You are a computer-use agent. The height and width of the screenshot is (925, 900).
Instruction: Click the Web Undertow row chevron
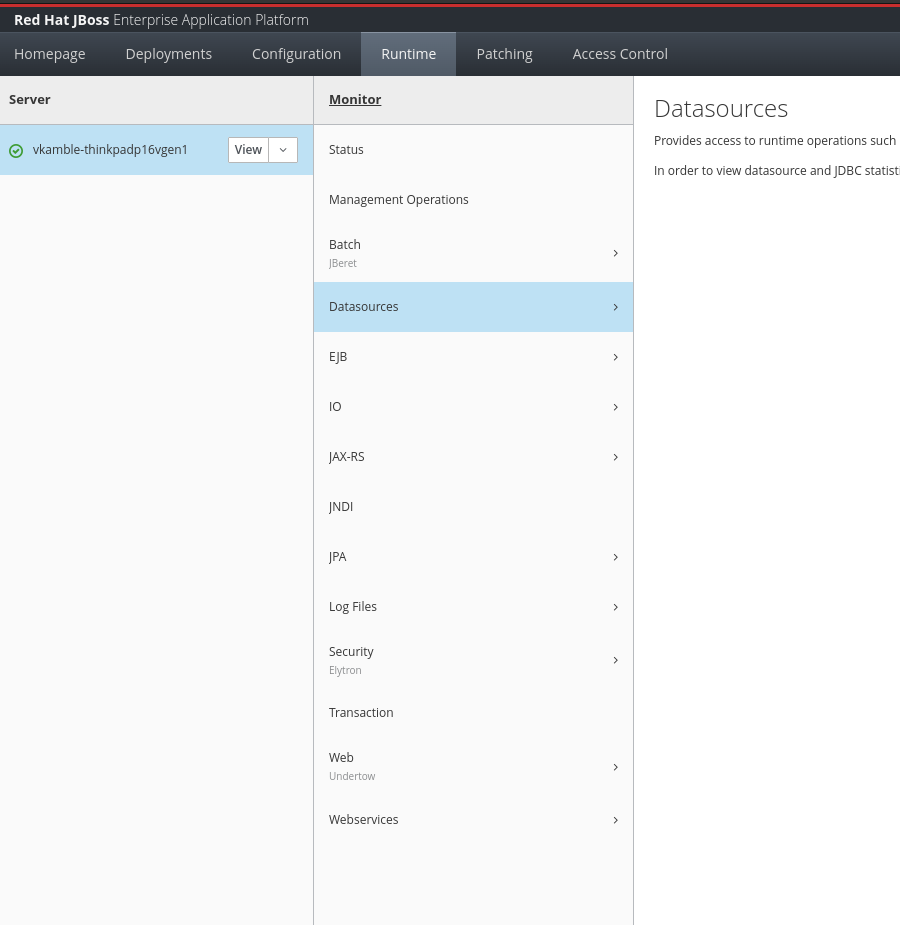pos(615,767)
